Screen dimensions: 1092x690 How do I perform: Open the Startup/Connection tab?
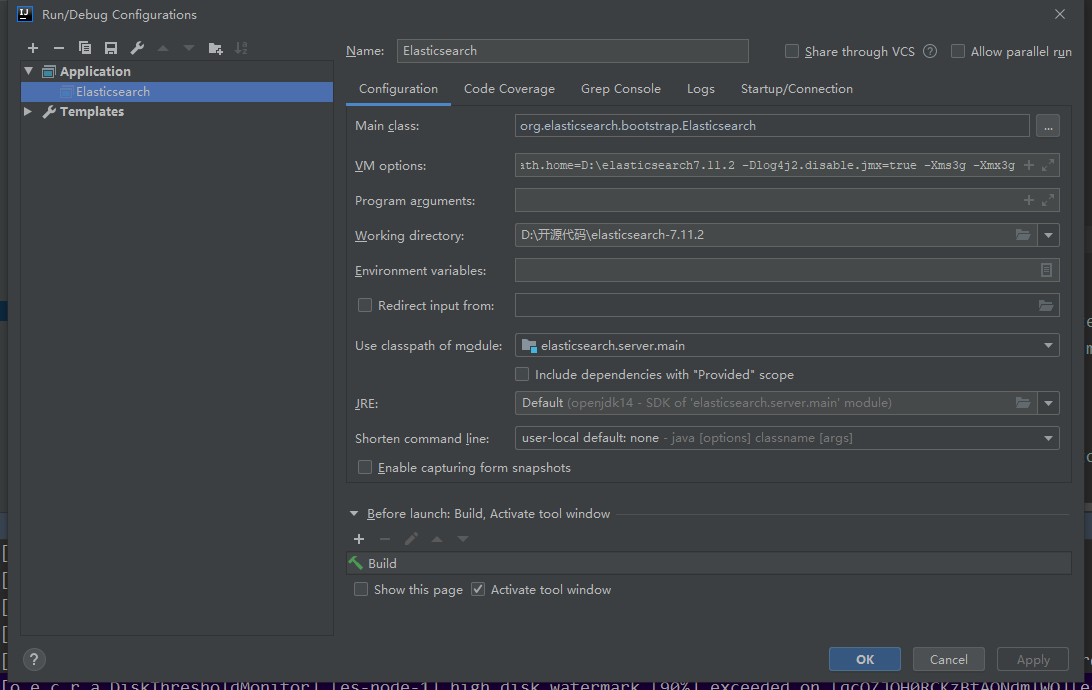click(x=797, y=89)
